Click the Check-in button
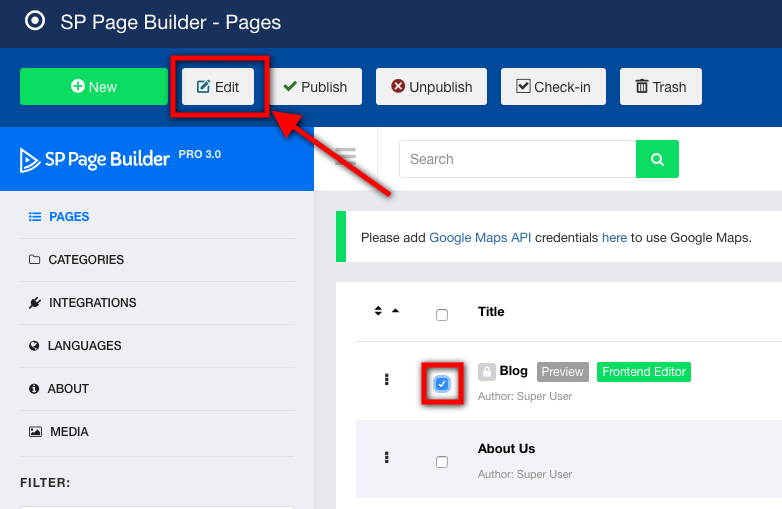This screenshot has height=509, width=782. click(553, 87)
